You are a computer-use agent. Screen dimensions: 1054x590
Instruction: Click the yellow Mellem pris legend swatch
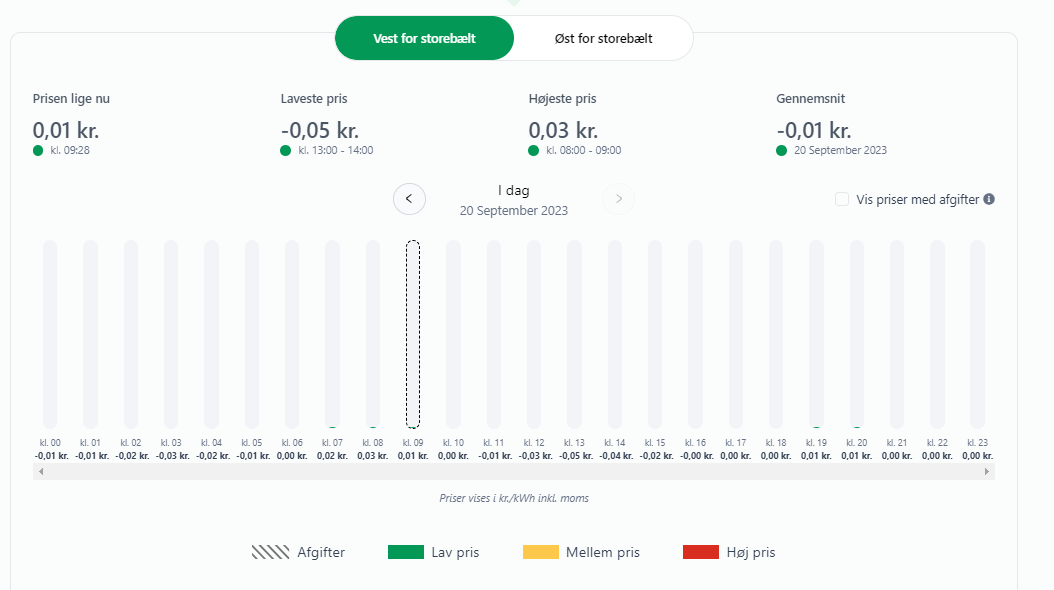tap(541, 552)
